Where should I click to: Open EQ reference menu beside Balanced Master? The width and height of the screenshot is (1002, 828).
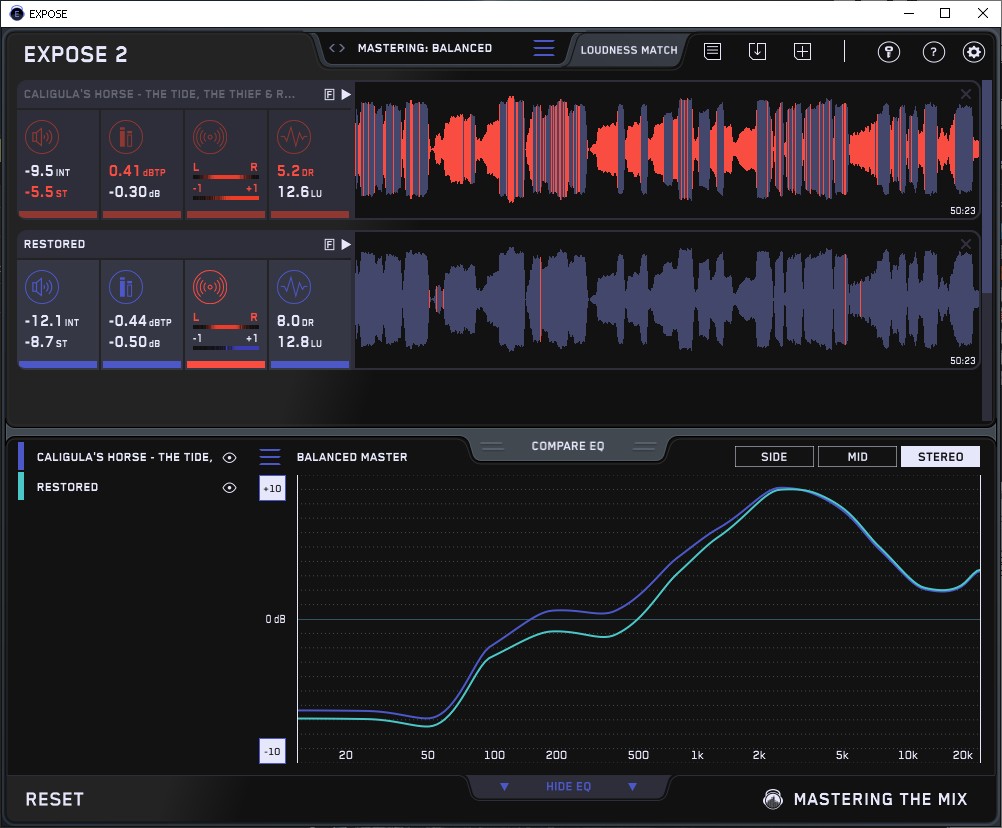(270, 457)
